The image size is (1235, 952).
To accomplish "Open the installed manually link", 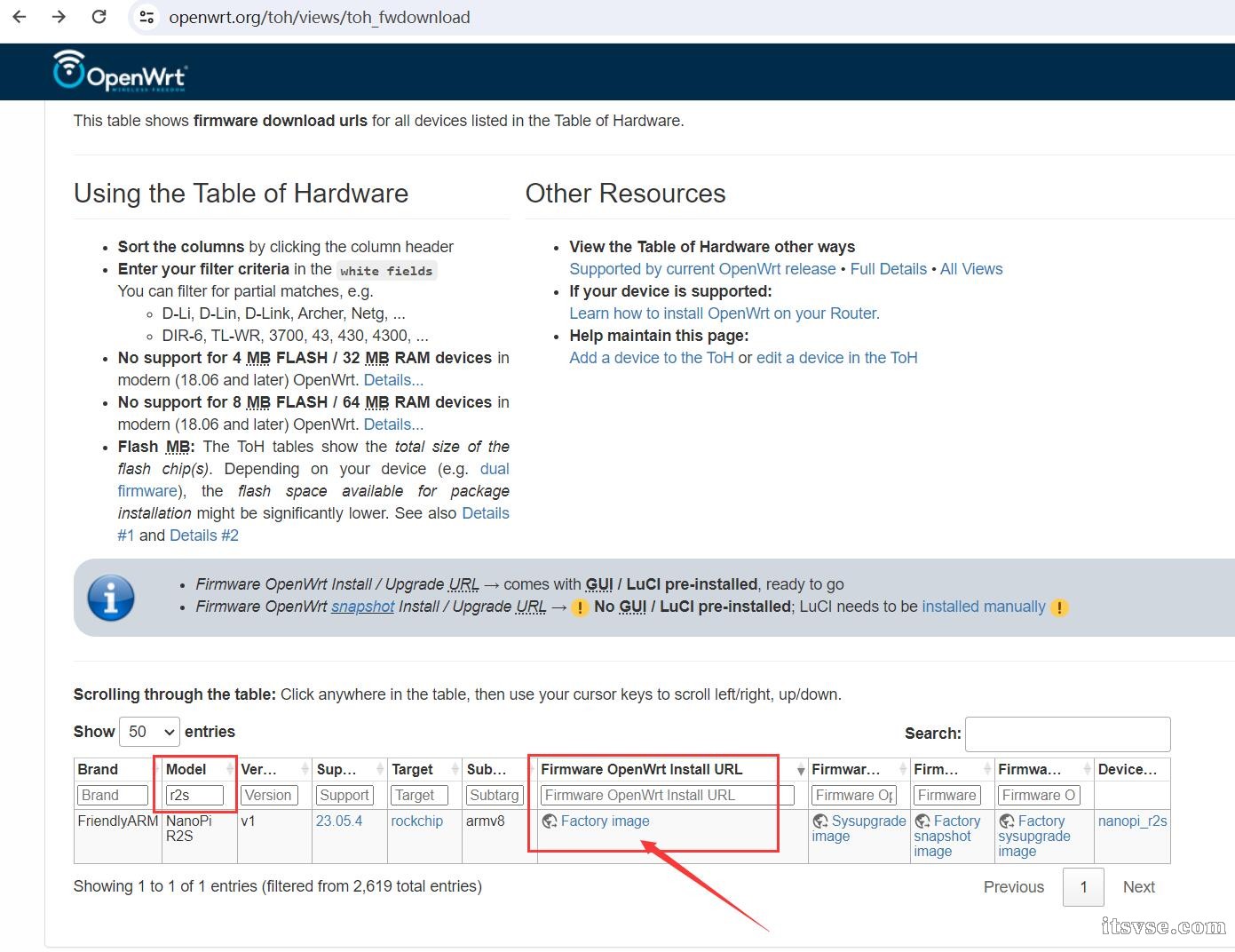I will pos(984,607).
